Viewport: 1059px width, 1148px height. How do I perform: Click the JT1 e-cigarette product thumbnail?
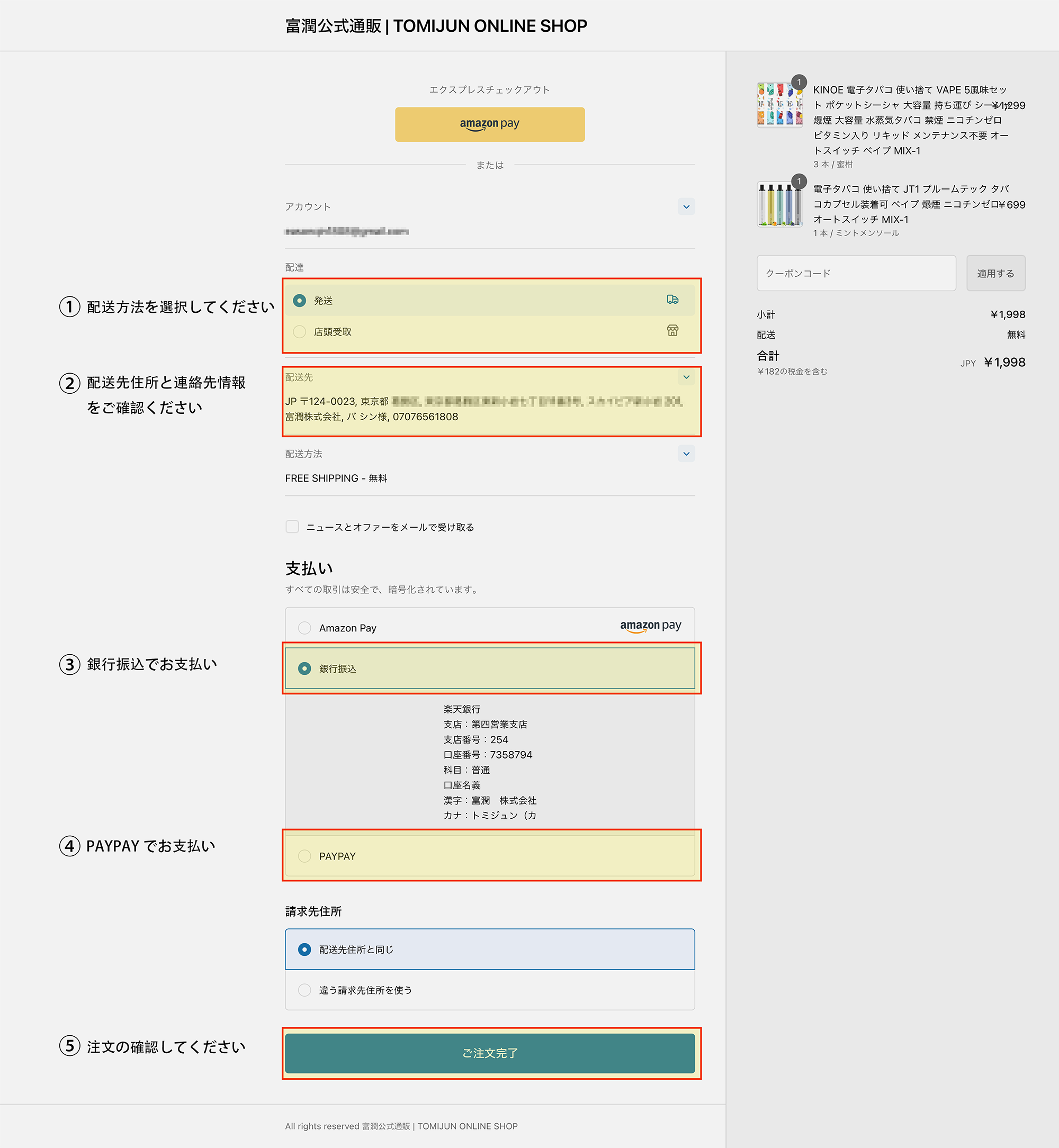[779, 205]
